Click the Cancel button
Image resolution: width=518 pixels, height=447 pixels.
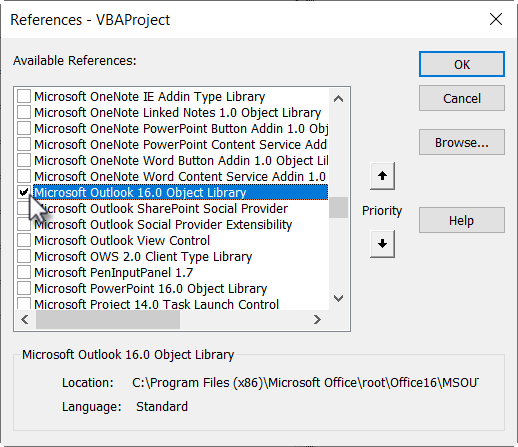tap(462, 98)
